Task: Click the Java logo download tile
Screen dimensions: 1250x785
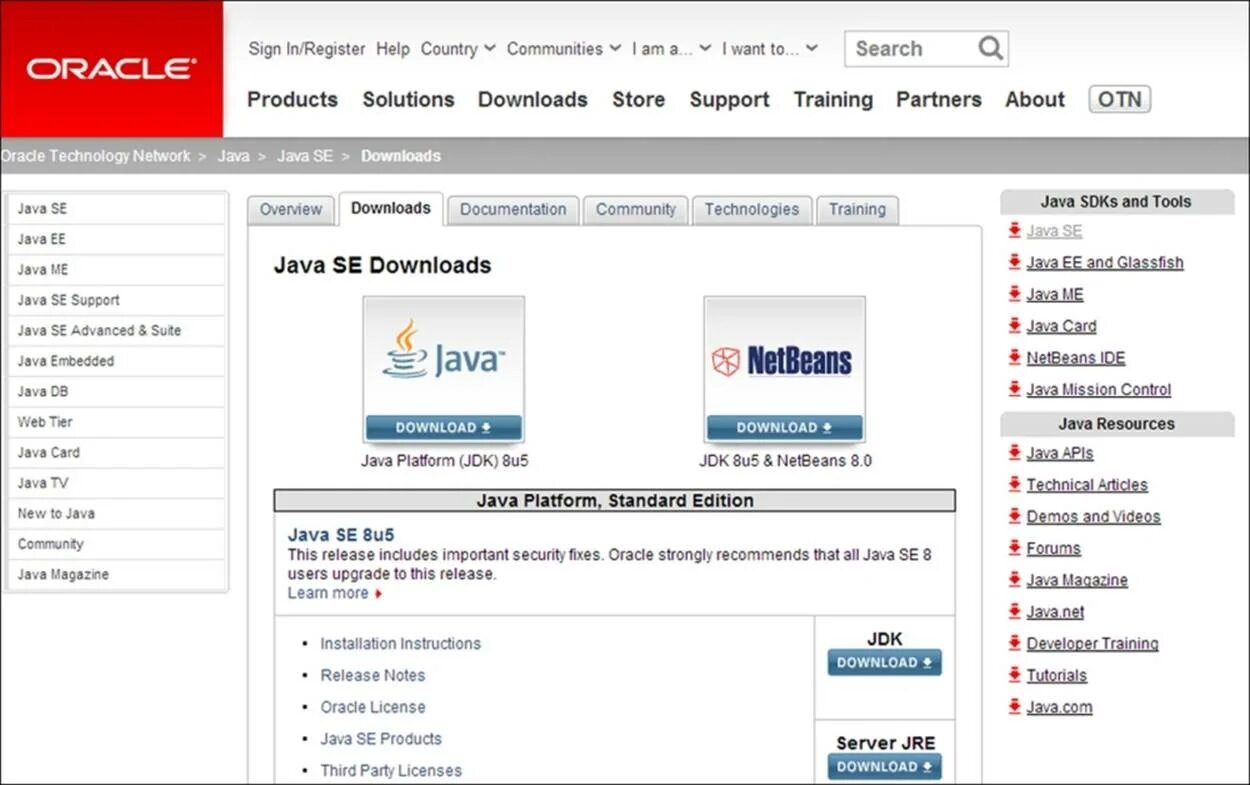Action: [444, 369]
